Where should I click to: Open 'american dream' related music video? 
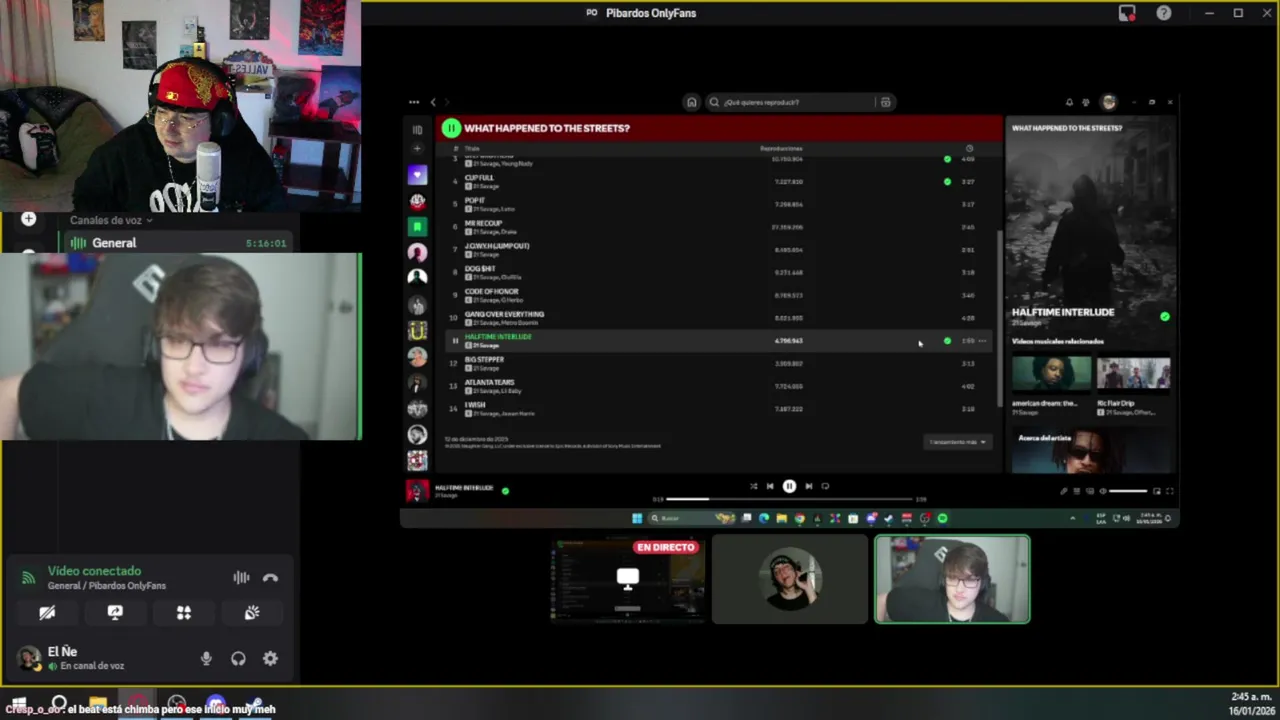coord(1051,373)
